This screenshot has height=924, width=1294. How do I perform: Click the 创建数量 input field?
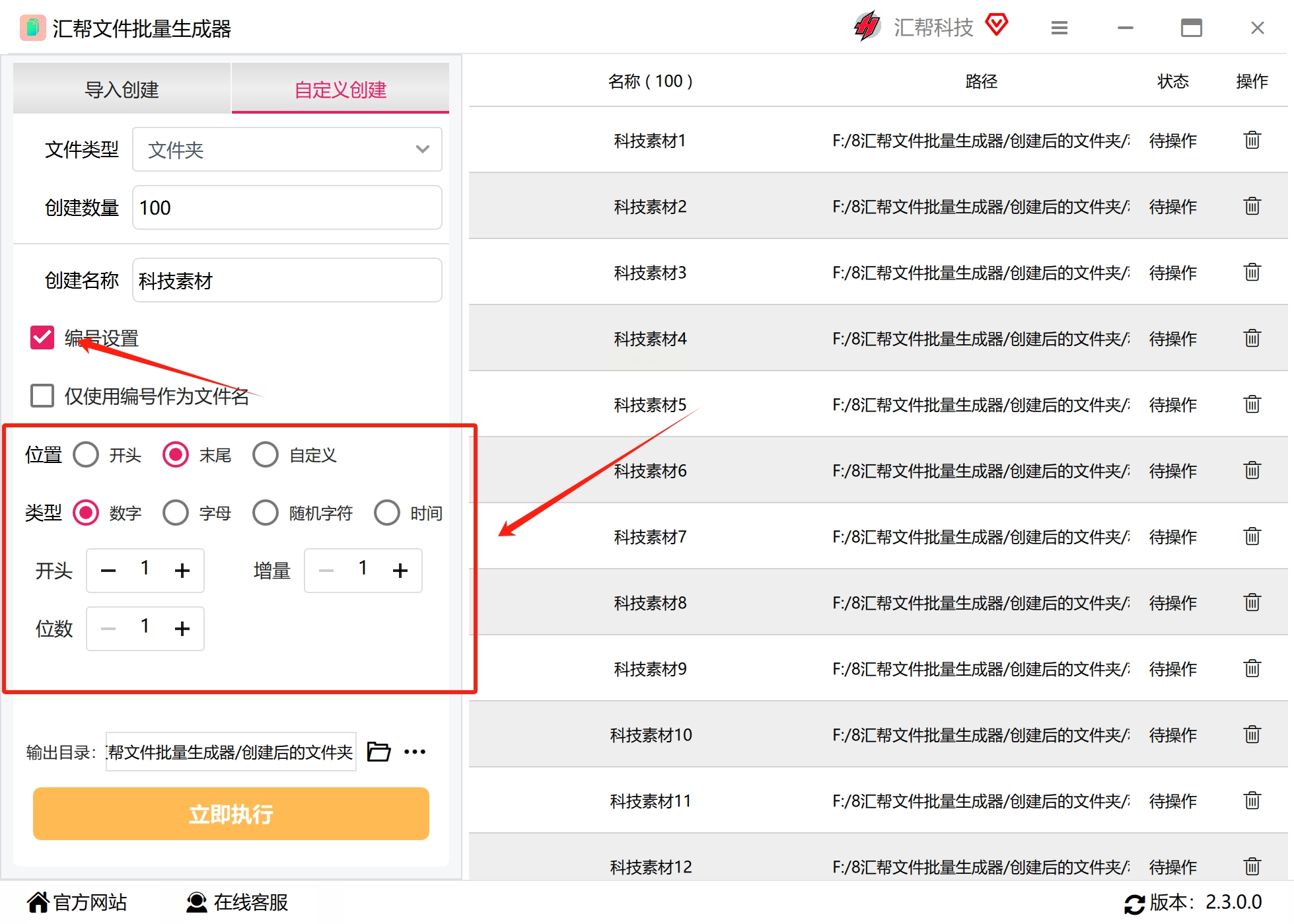(x=287, y=207)
